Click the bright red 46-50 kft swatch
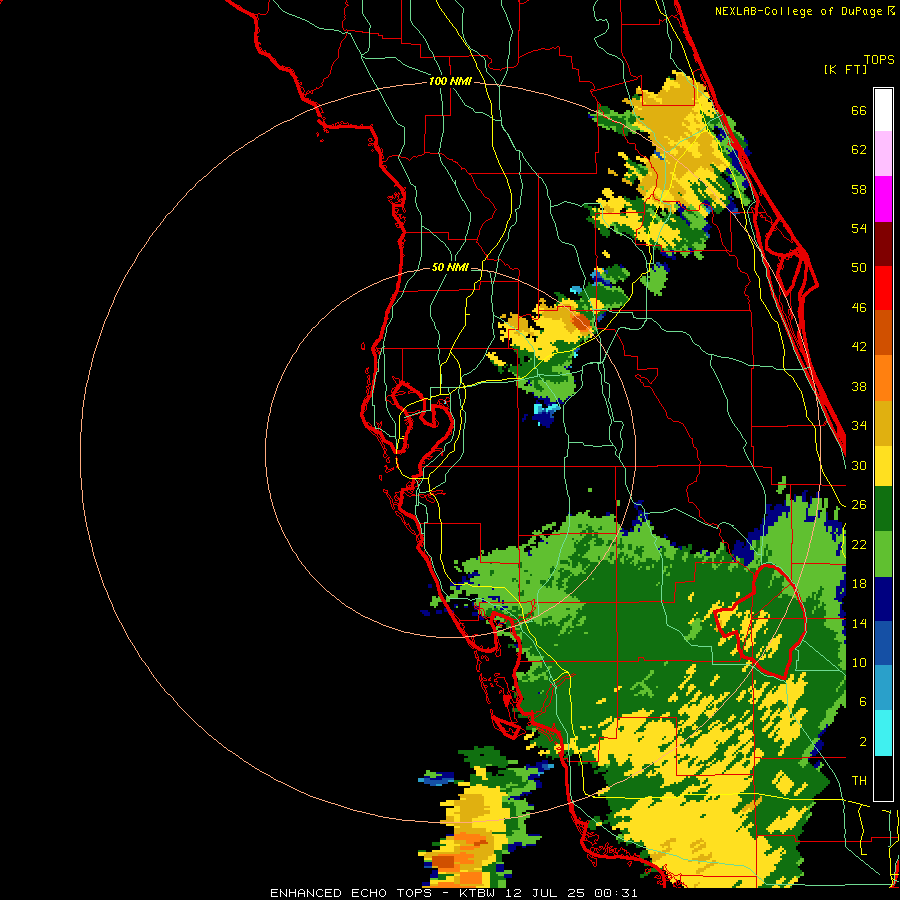The image size is (900, 900). tap(883, 288)
